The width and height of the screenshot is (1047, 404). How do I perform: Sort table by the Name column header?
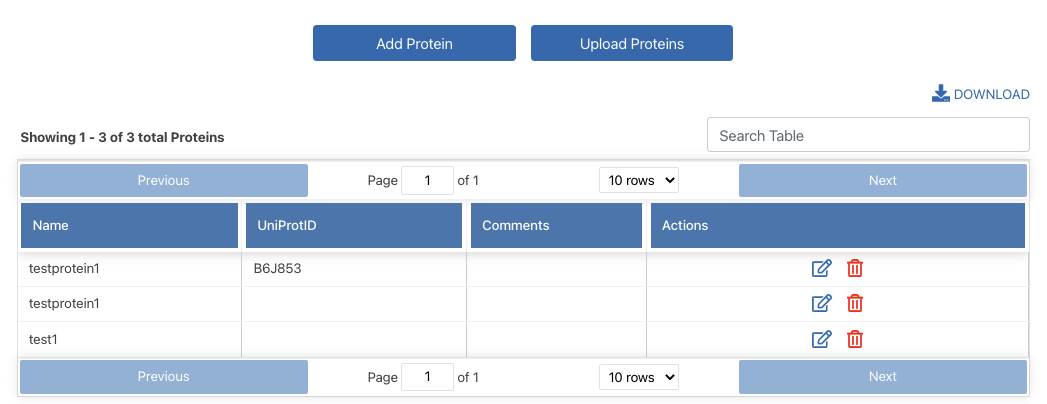[x=129, y=226]
